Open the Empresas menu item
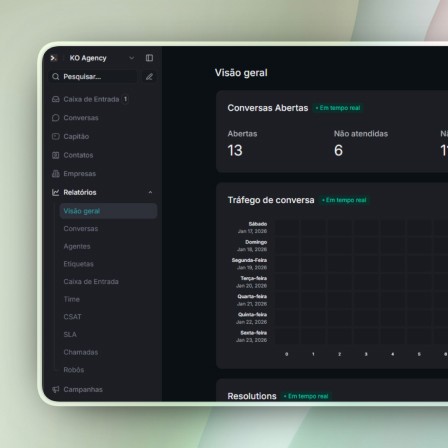This screenshot has height=448, width=448. click(x=80, y=174)
